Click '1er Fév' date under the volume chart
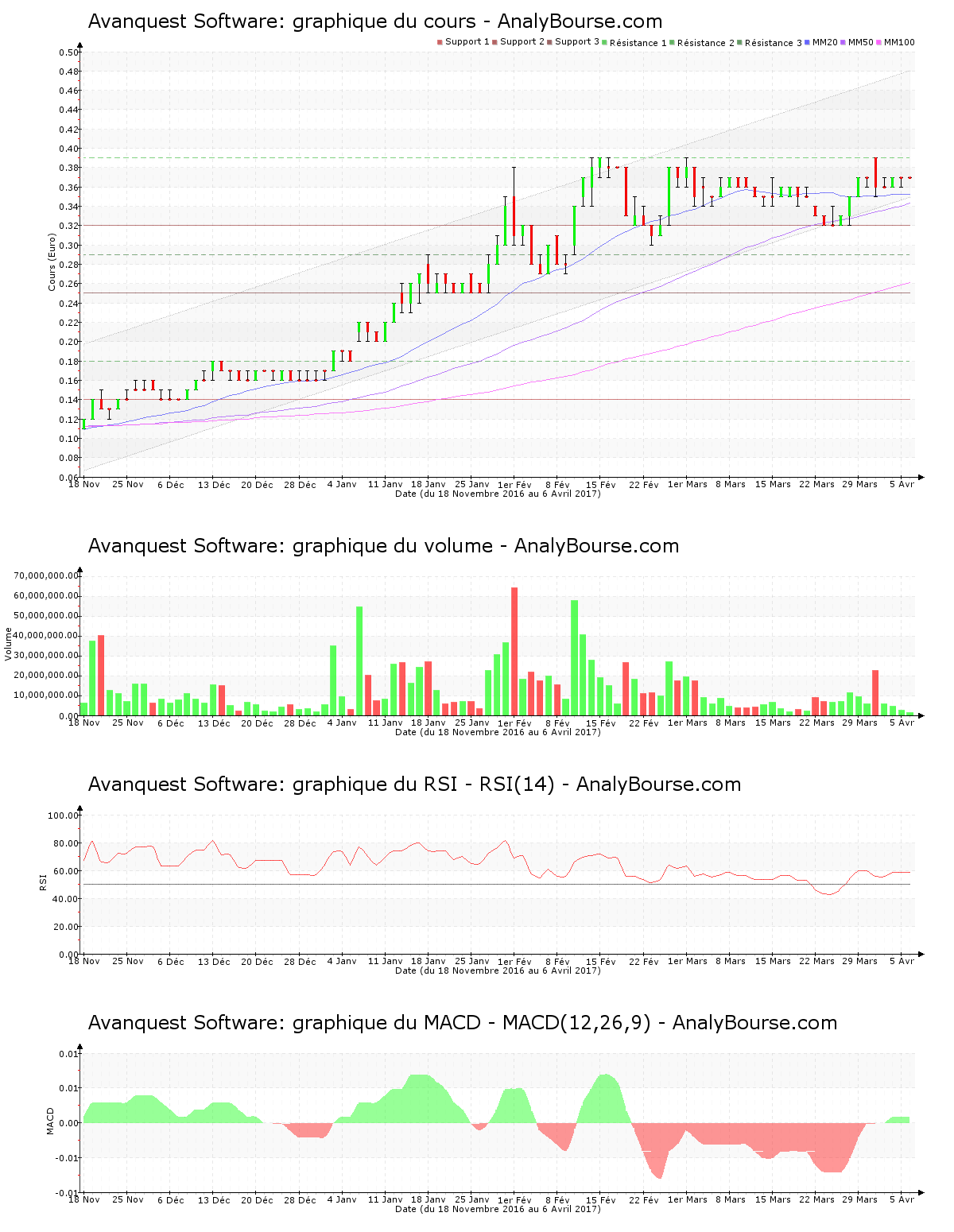 (514, 723)
